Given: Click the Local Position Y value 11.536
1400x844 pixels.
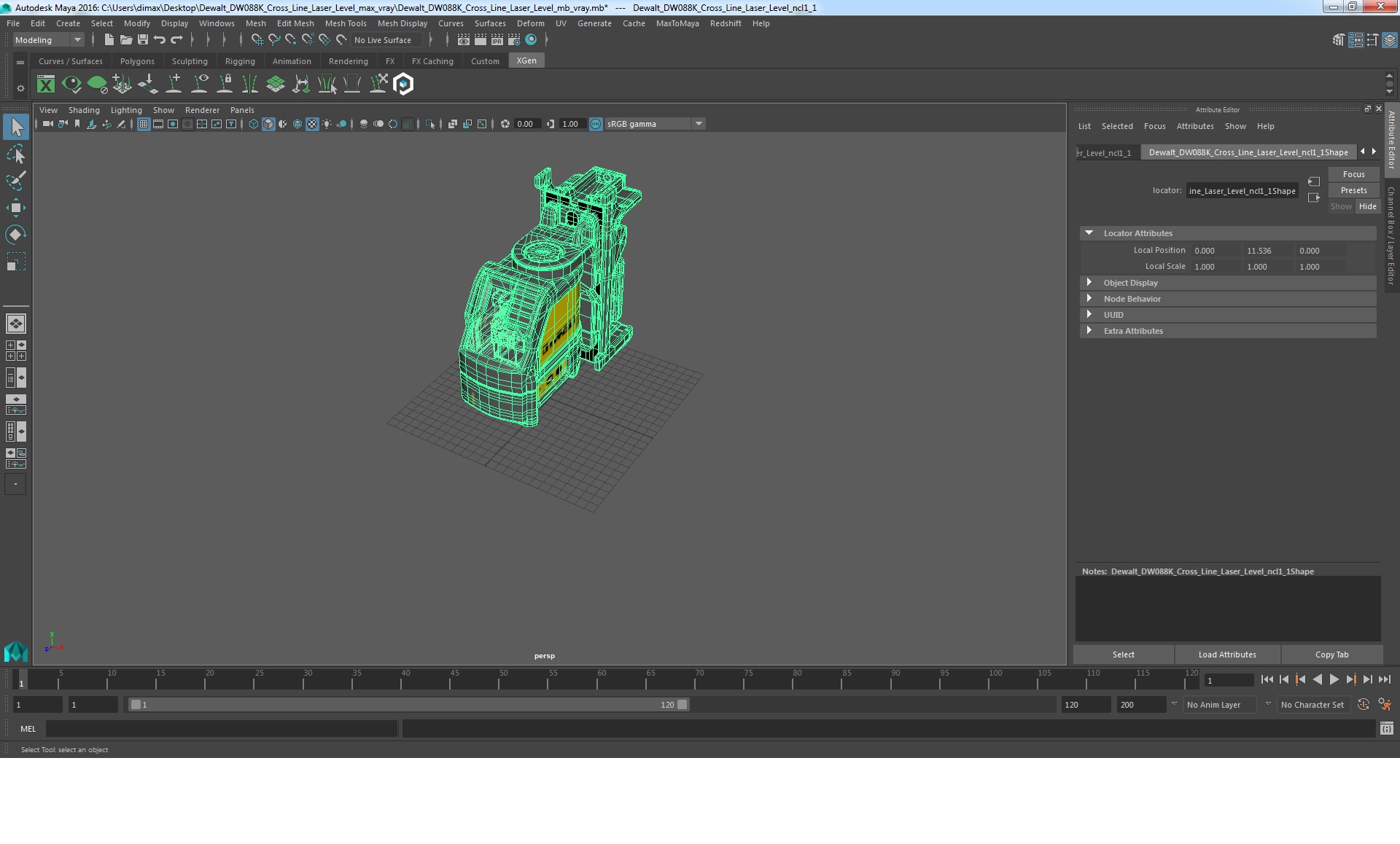Looking at the screenshot, I should 1267,251.
